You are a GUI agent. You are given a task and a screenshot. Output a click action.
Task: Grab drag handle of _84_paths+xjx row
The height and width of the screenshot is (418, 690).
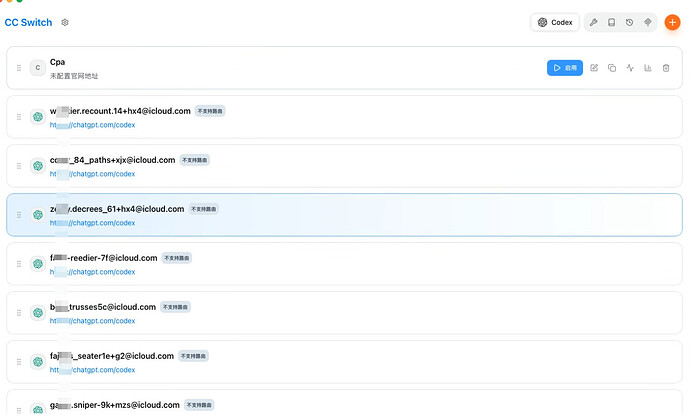coord(19,166)
